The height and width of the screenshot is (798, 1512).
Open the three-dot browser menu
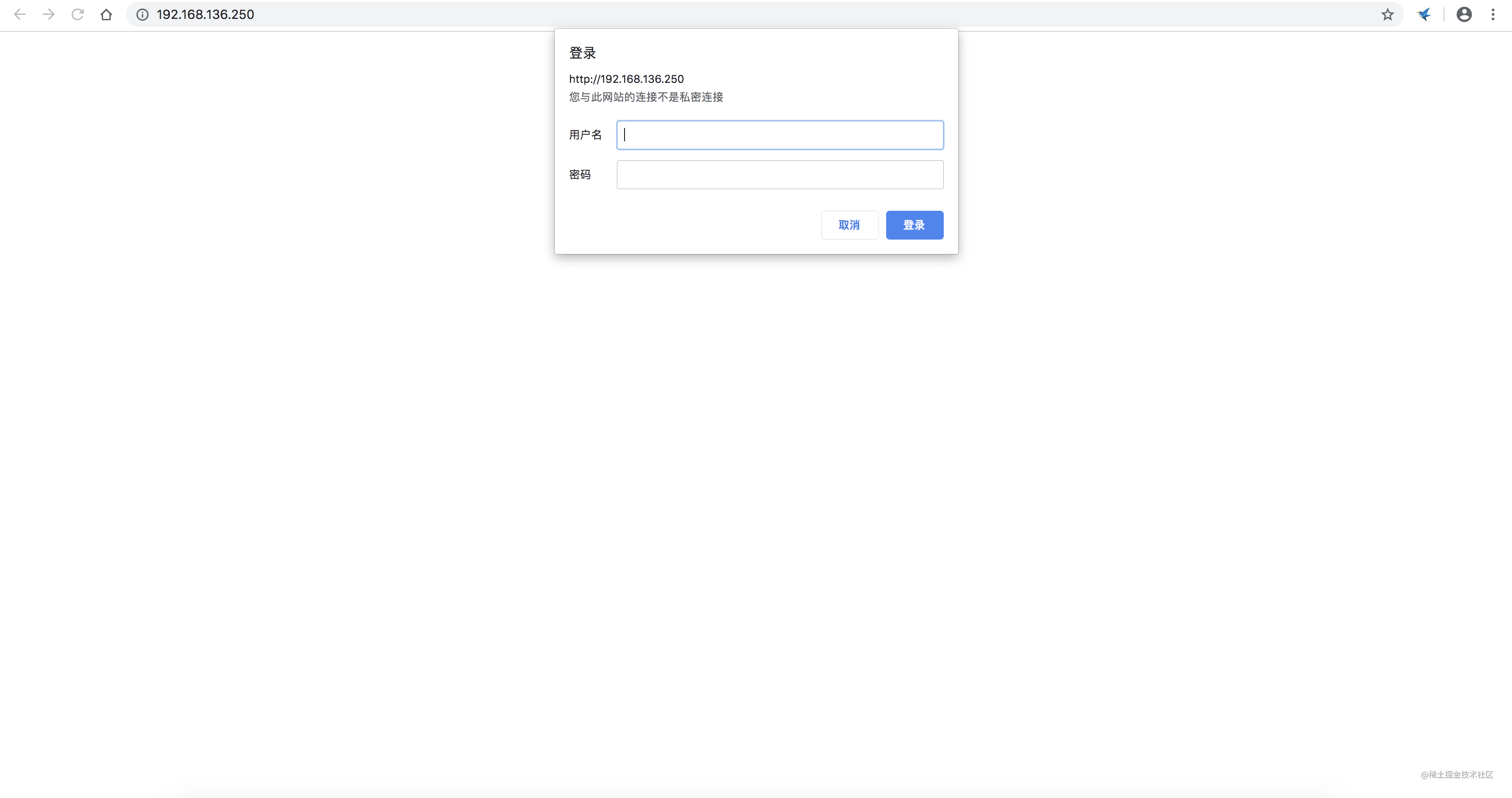click(1493, 15)
